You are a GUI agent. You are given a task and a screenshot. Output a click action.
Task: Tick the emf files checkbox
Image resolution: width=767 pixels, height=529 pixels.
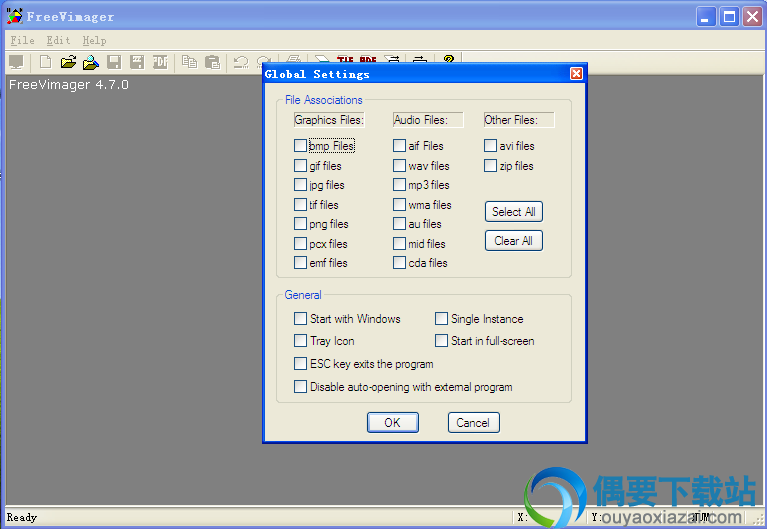pyautogui.click(x=300, y=263)
